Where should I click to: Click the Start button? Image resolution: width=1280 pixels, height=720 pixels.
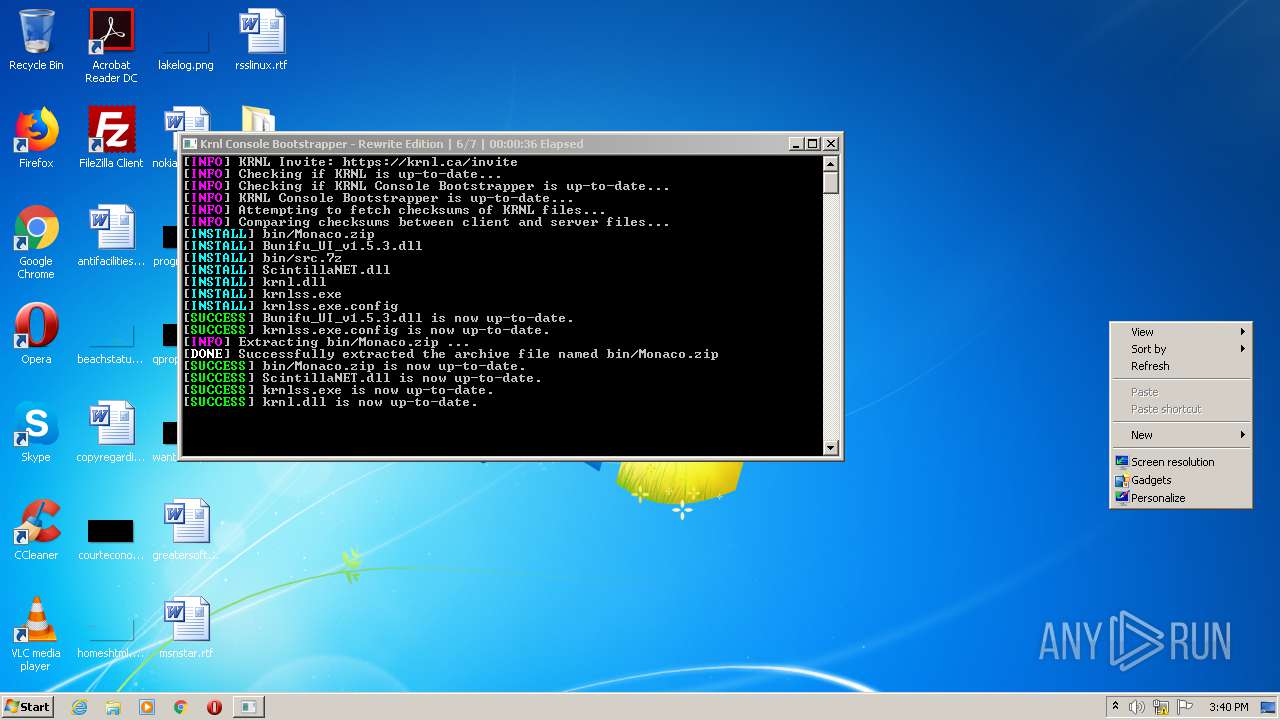click(x=27, y=707)
